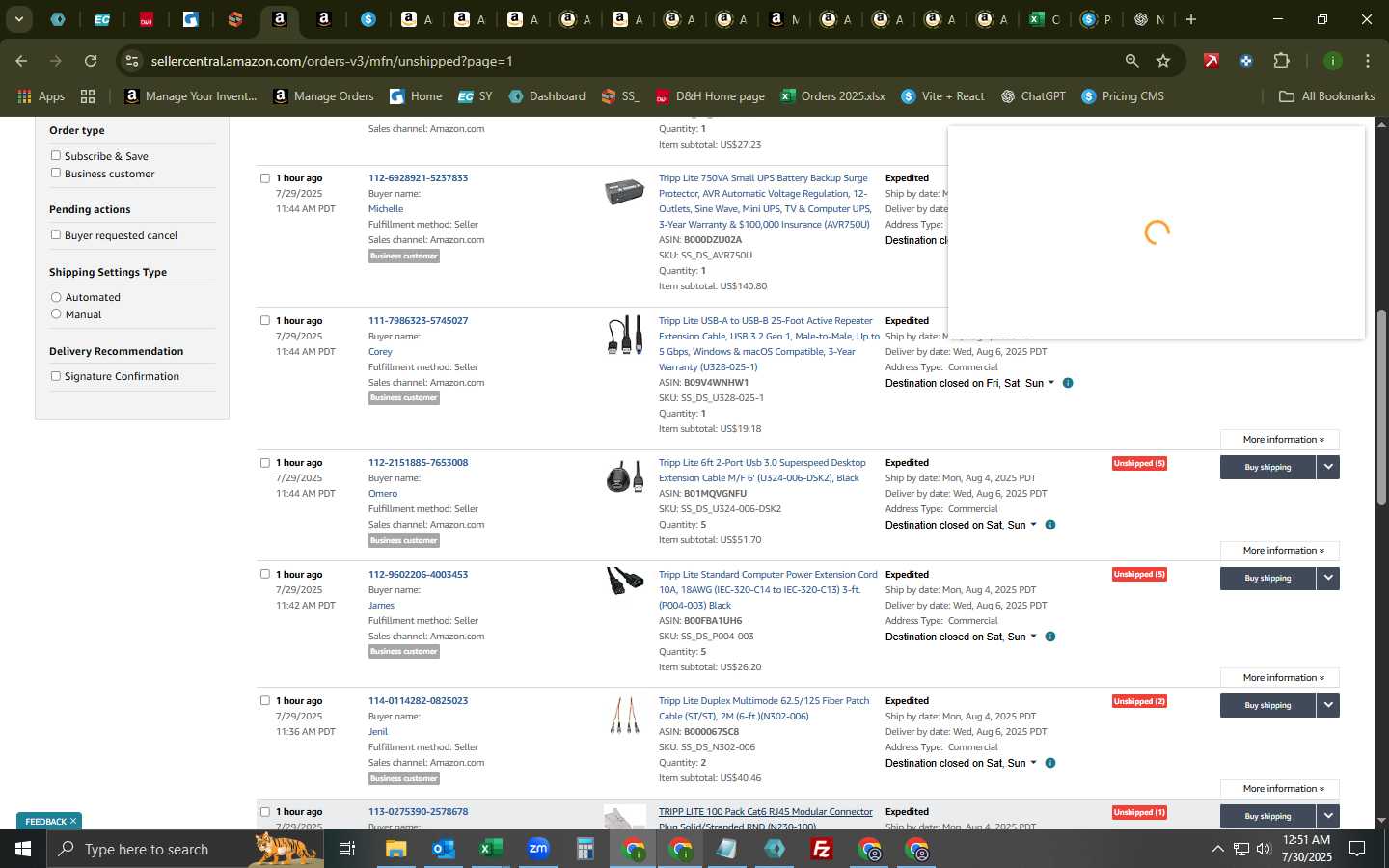Expand Buy shipping dropdown for Omero's order

1328,467
